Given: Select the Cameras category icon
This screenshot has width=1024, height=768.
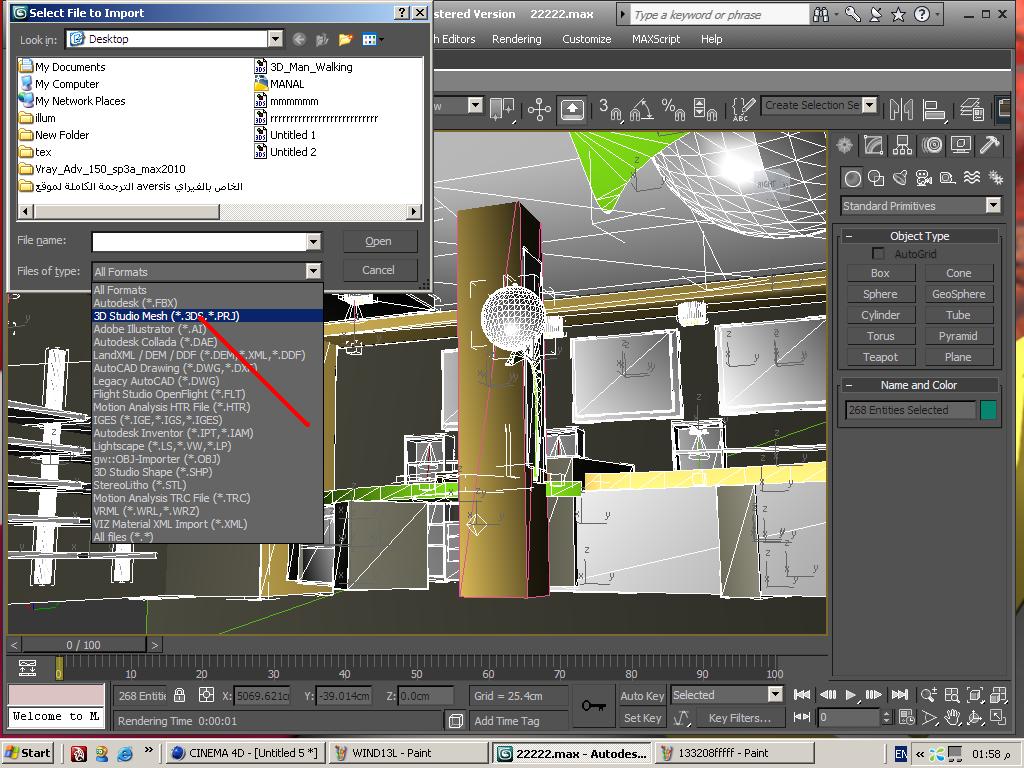Looking at the screenshot, I should tap(923, 178).
